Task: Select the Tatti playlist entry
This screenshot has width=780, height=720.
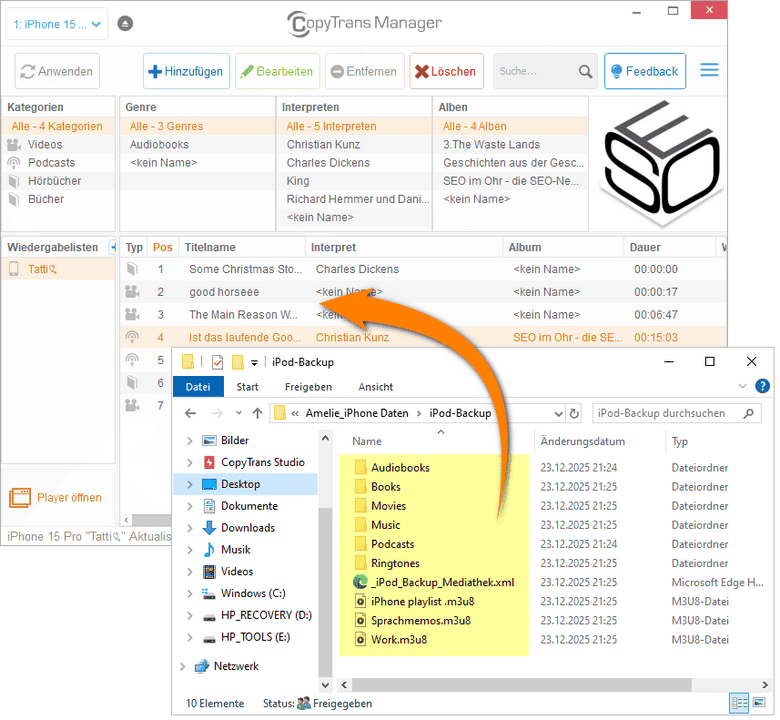Action: click(x=42, y=269)
